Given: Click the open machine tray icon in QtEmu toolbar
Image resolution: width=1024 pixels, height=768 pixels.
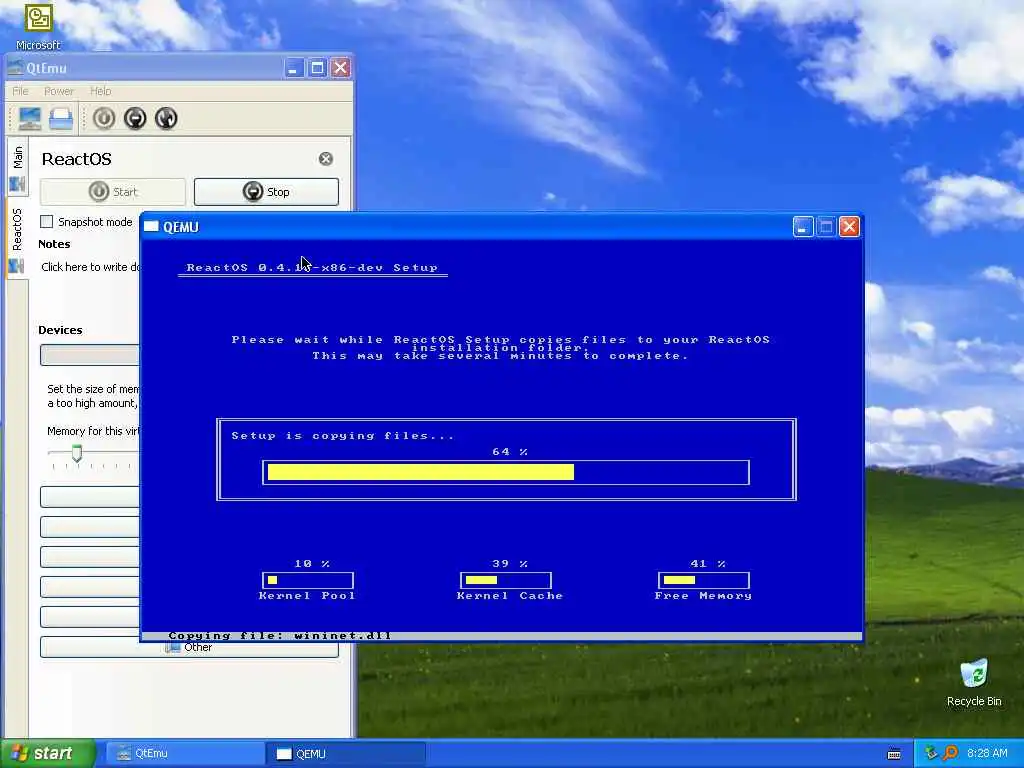Looking at the screenshot, I should point(61,118).
